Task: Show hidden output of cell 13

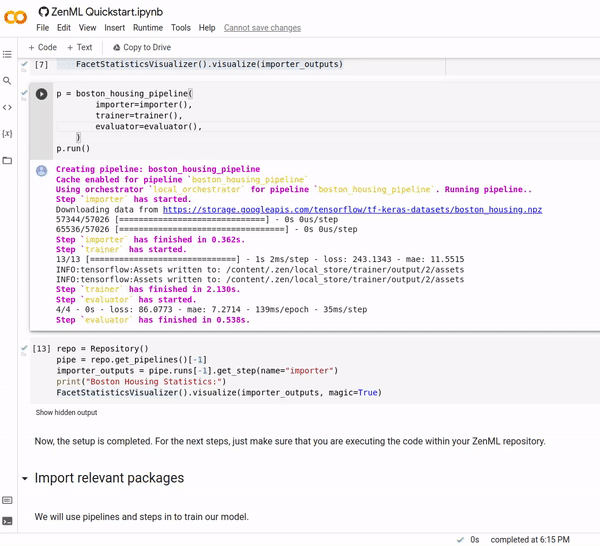Action: click(x=66, y=412)
